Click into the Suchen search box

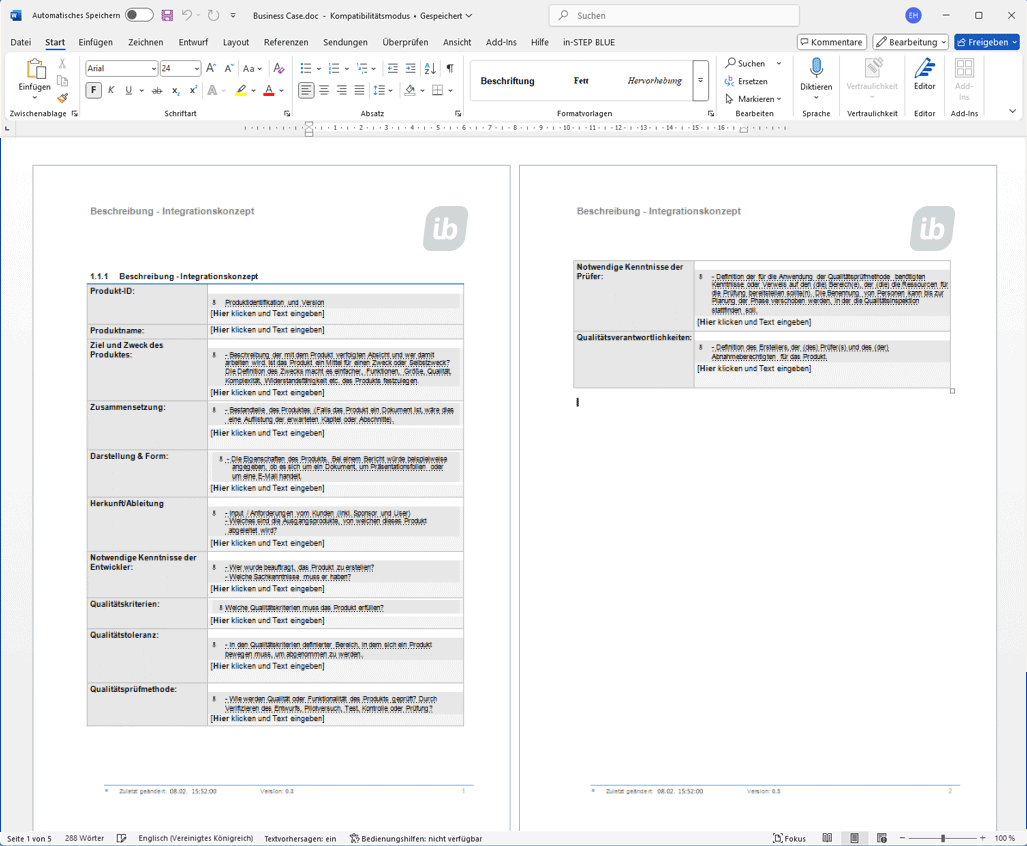[x=674, y=15]
